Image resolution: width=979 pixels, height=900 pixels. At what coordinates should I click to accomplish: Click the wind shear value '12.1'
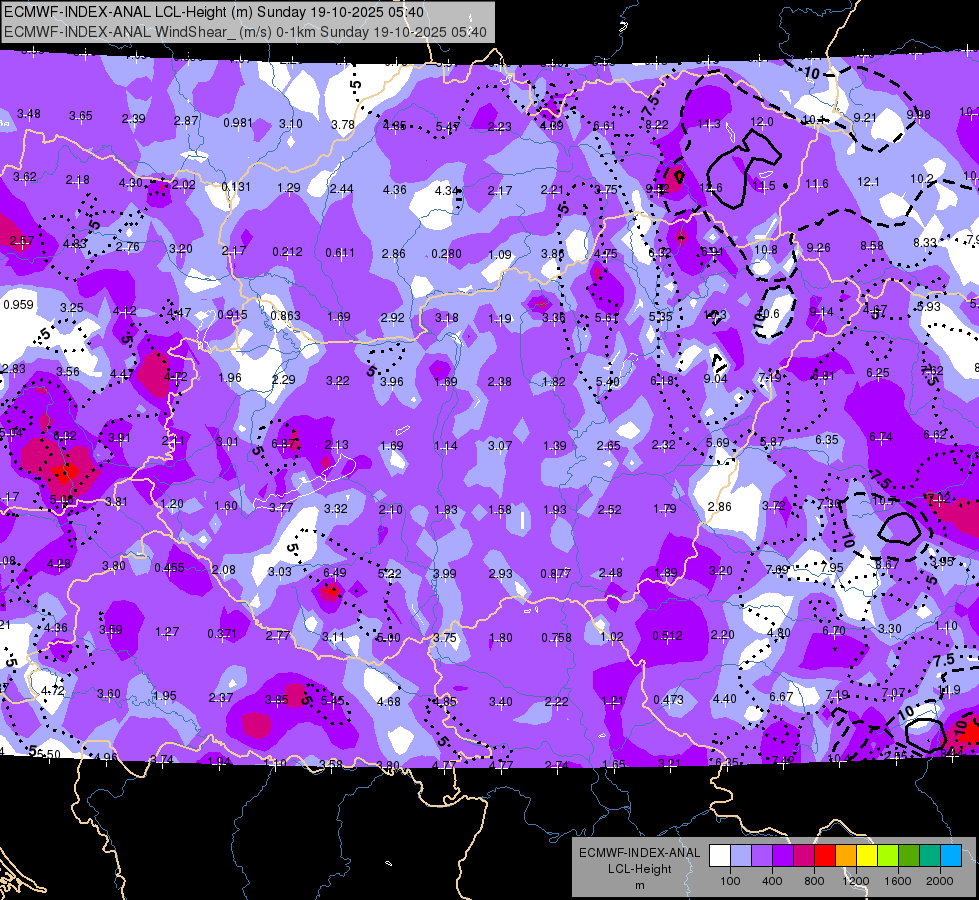point(868,182)
